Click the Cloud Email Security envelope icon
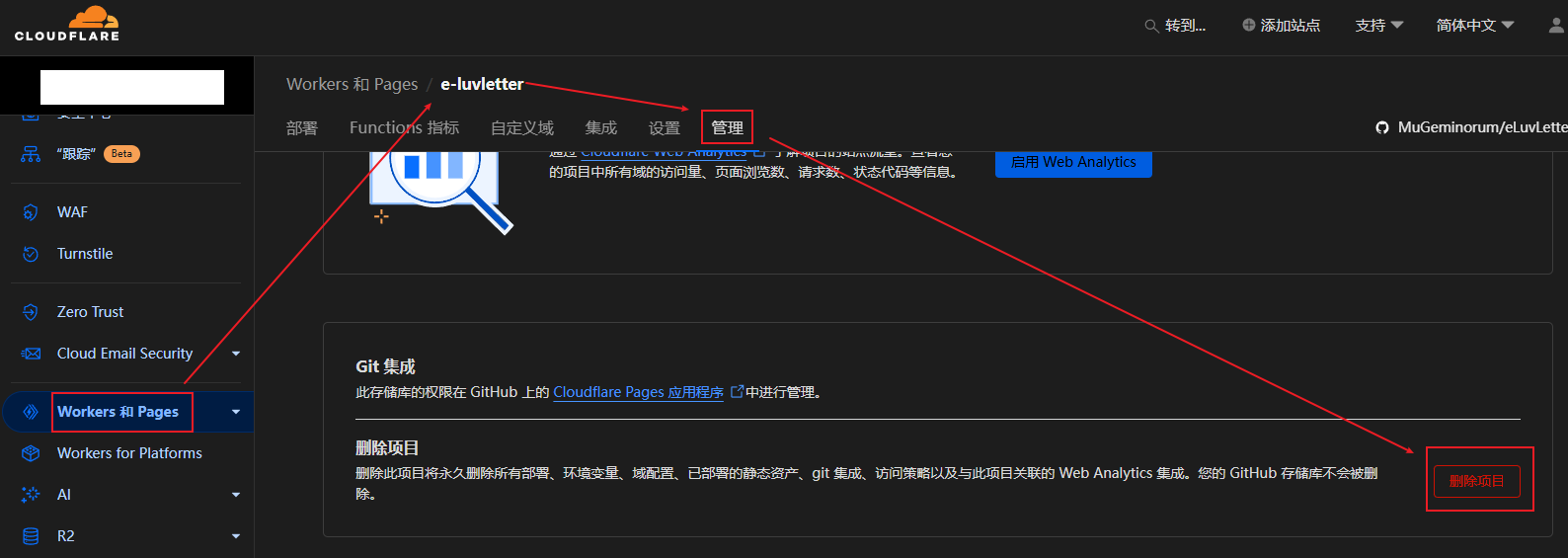 pyautogui.click(x=31, y=354)
